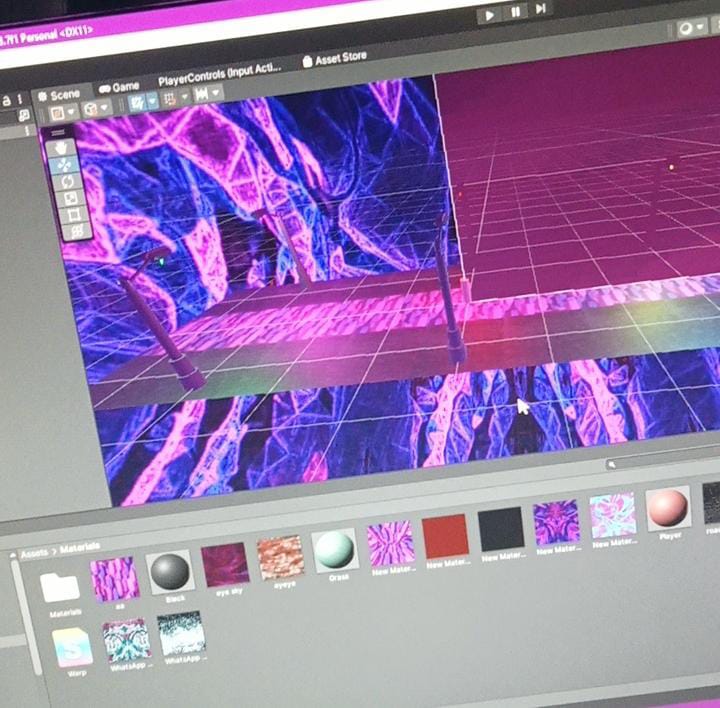Screen dimensions: 720x708
Task: Start Play mode with the Play button
Action: click(x=489, y=16)
